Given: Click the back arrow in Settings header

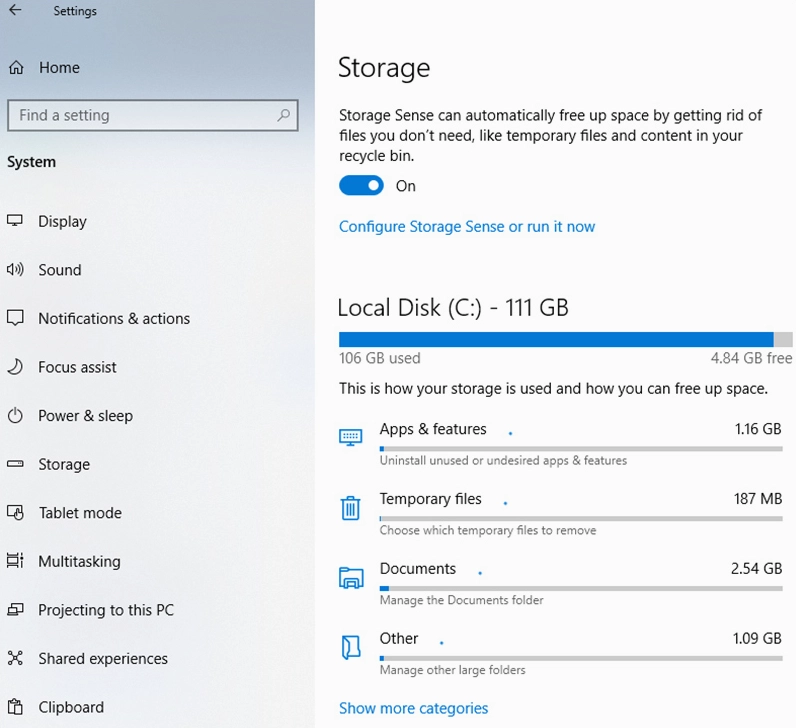Looking at the screenshot, I should tap(15, 11).
